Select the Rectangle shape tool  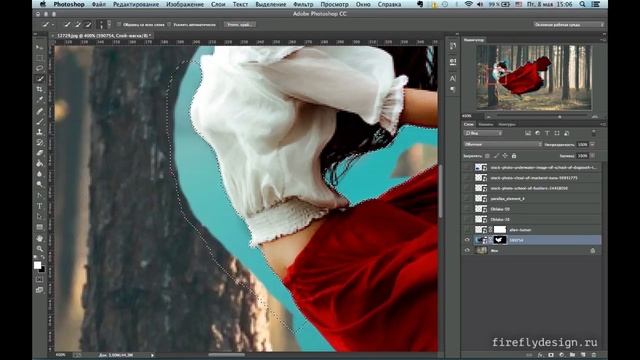(x=40, y=227)
